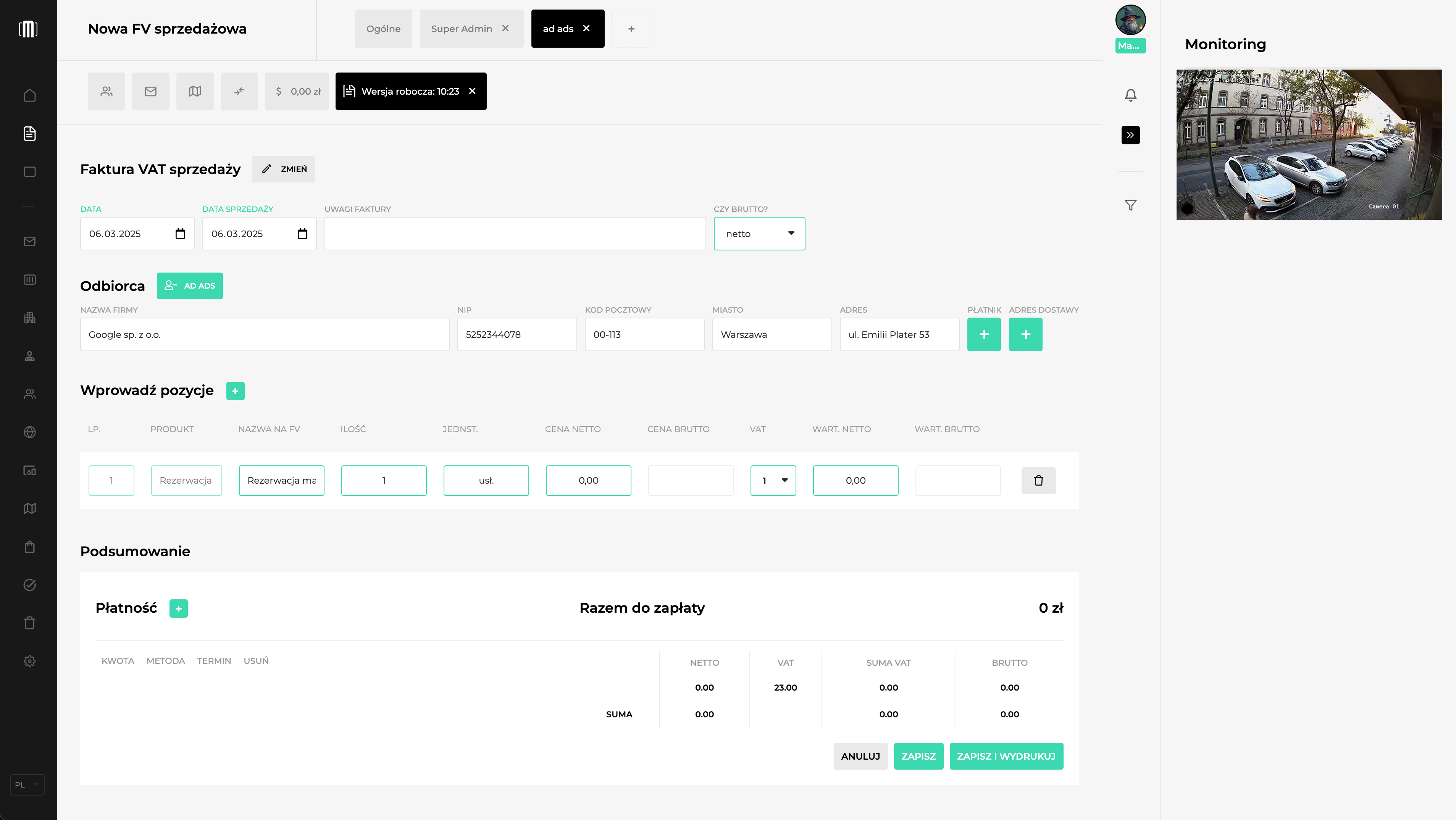Open settings gear in sidebar

pyautogui.click(x=29, y=661)
